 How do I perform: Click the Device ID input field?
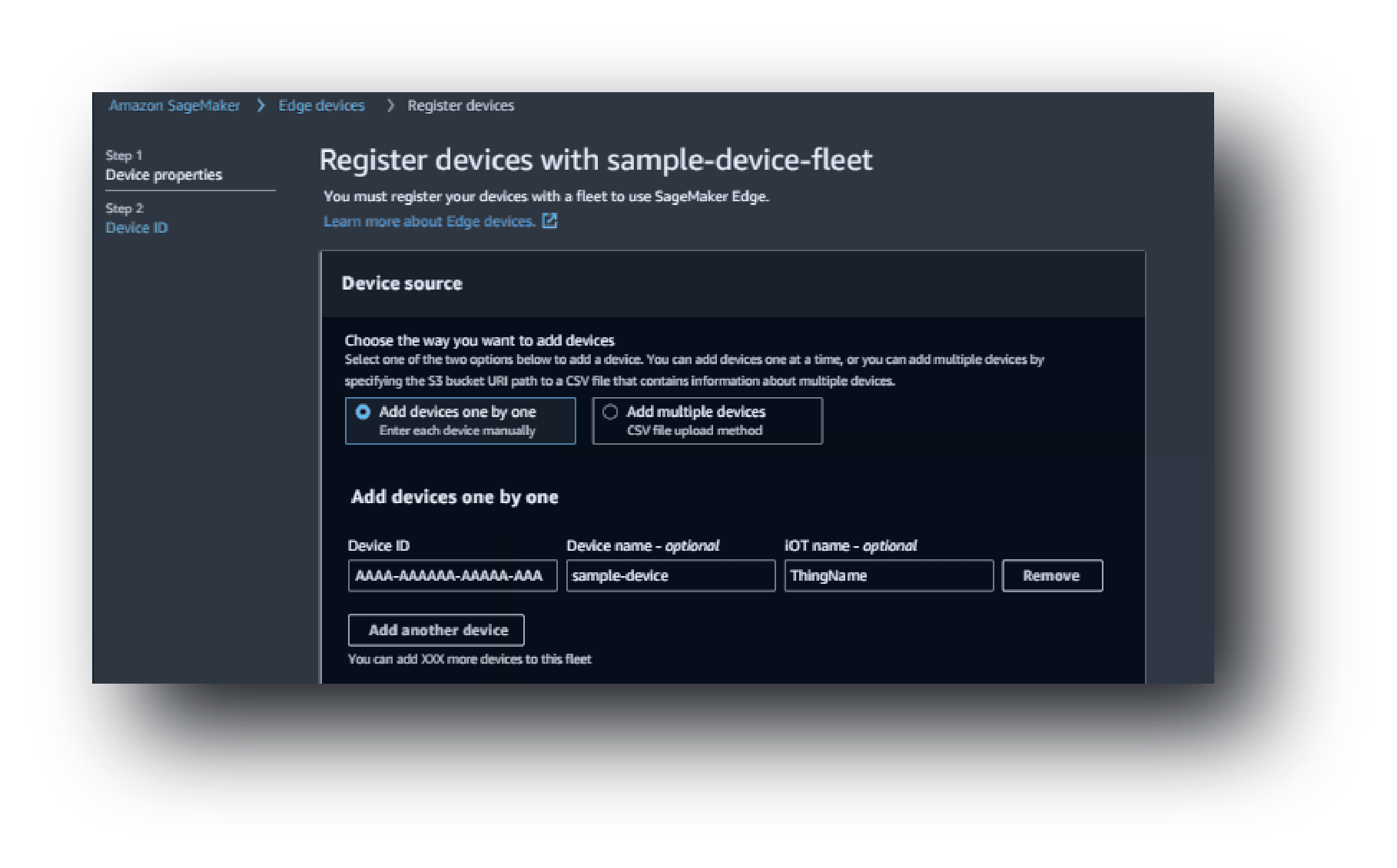coord(453,575)
